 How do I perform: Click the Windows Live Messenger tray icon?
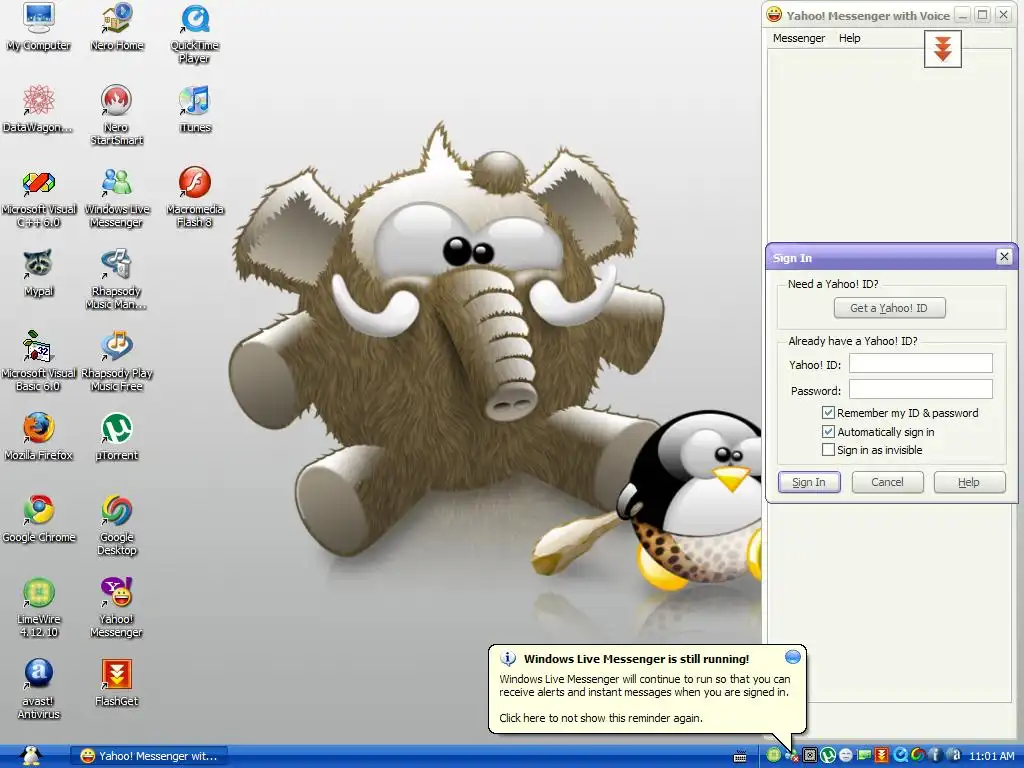[x=792, y=756]
